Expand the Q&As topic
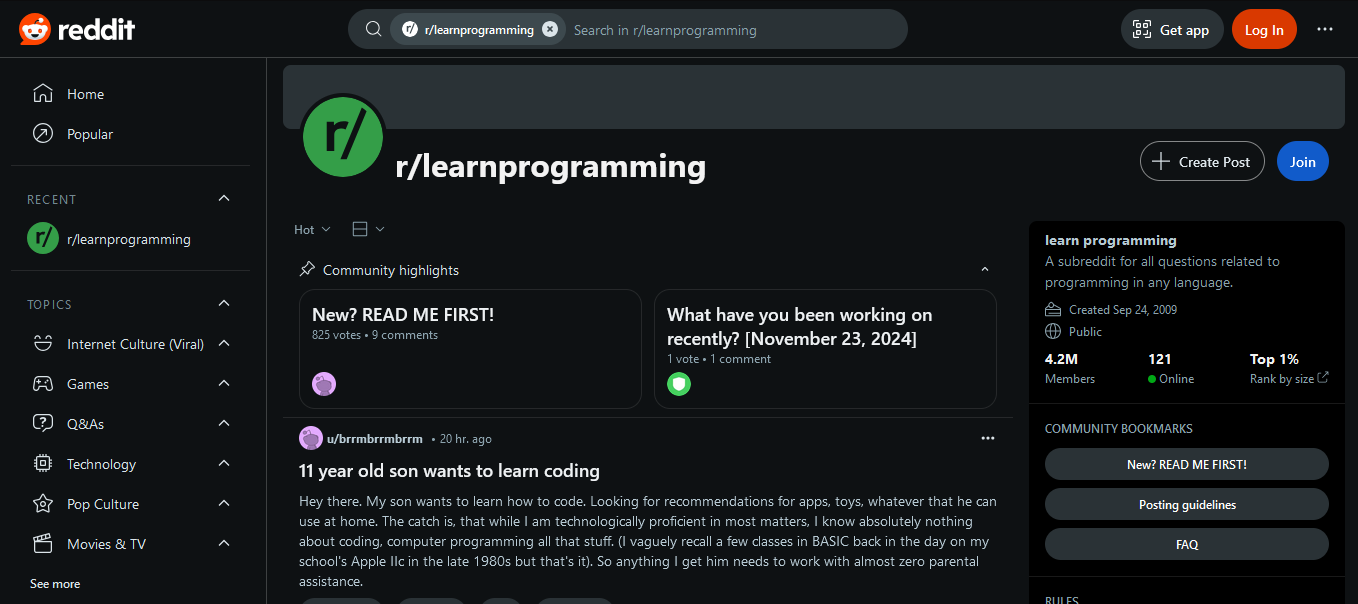1358x604 pixels. 224,423
